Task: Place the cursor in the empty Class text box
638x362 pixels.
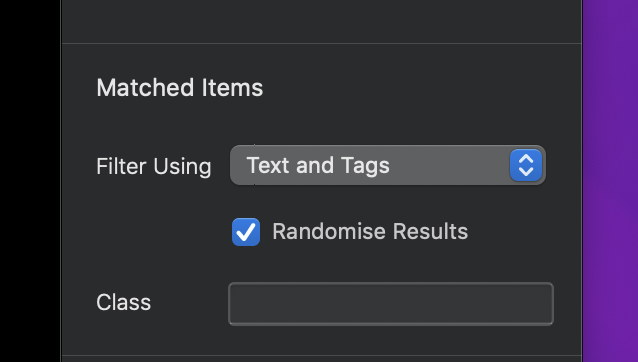Action: point(391,304)
